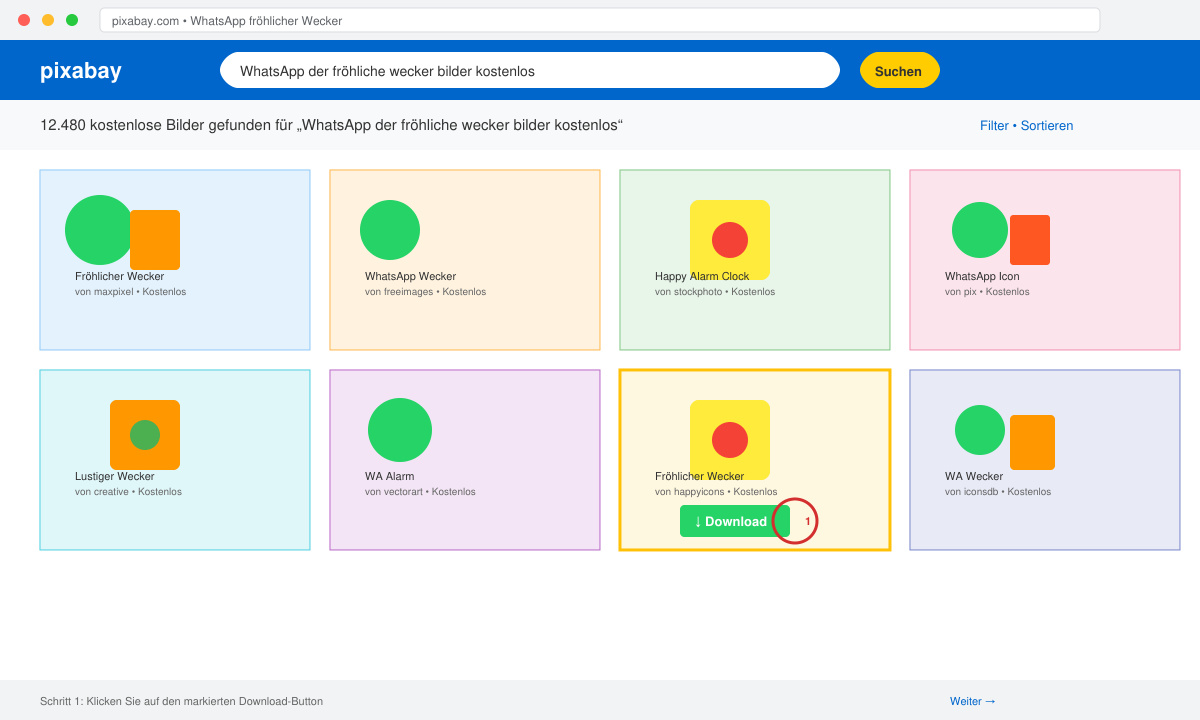Click green circle icon in WhatsApp Icon card
Viewport: 1200px width, 720px height.
pyautogui.click(x=980, y=230)
